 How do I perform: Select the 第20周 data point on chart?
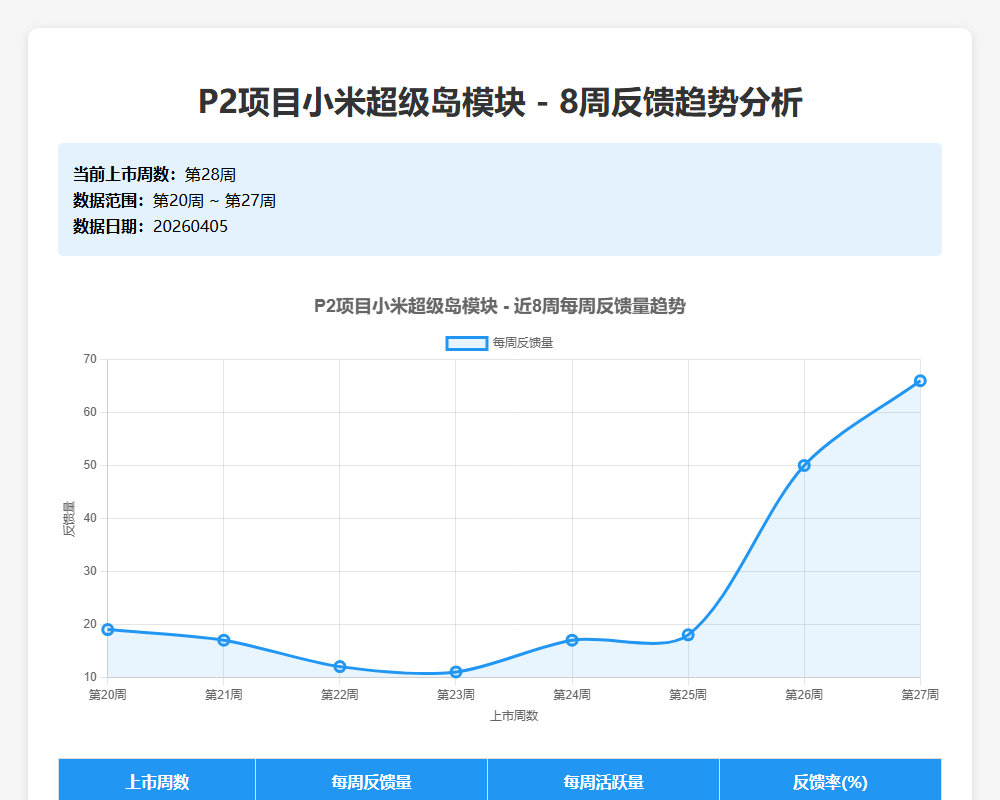pyautogui.click(x=108, y=630)
